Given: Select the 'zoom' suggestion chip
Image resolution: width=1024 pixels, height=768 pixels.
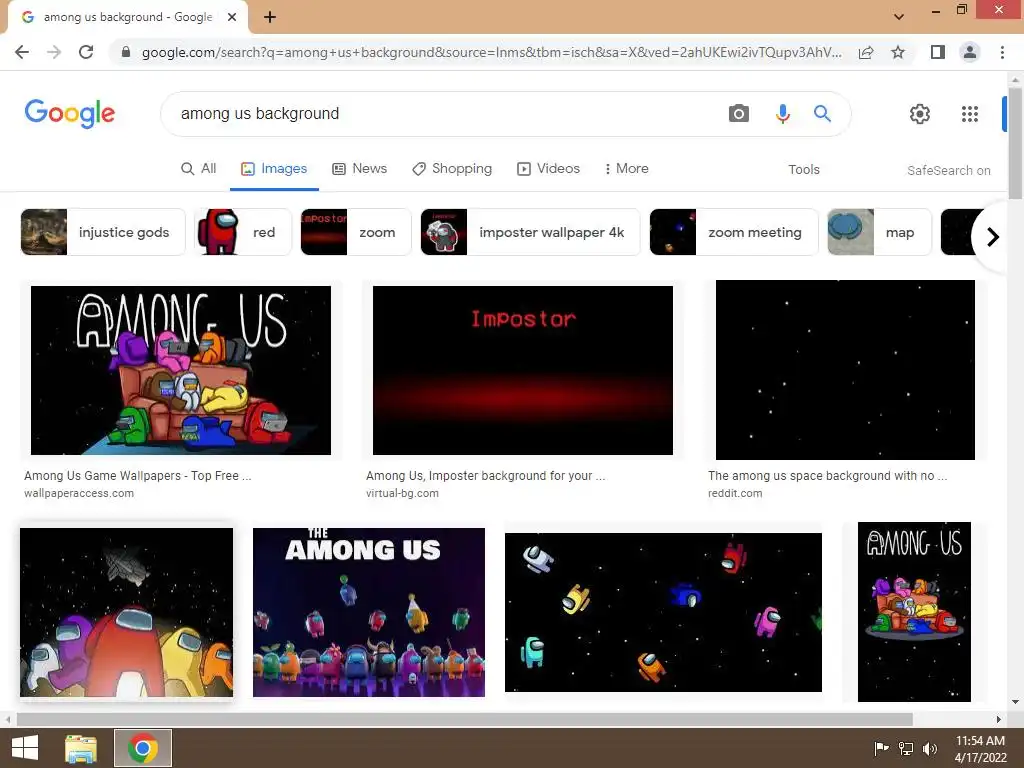Looking at the screenshot, I should [x=356, y=232].
